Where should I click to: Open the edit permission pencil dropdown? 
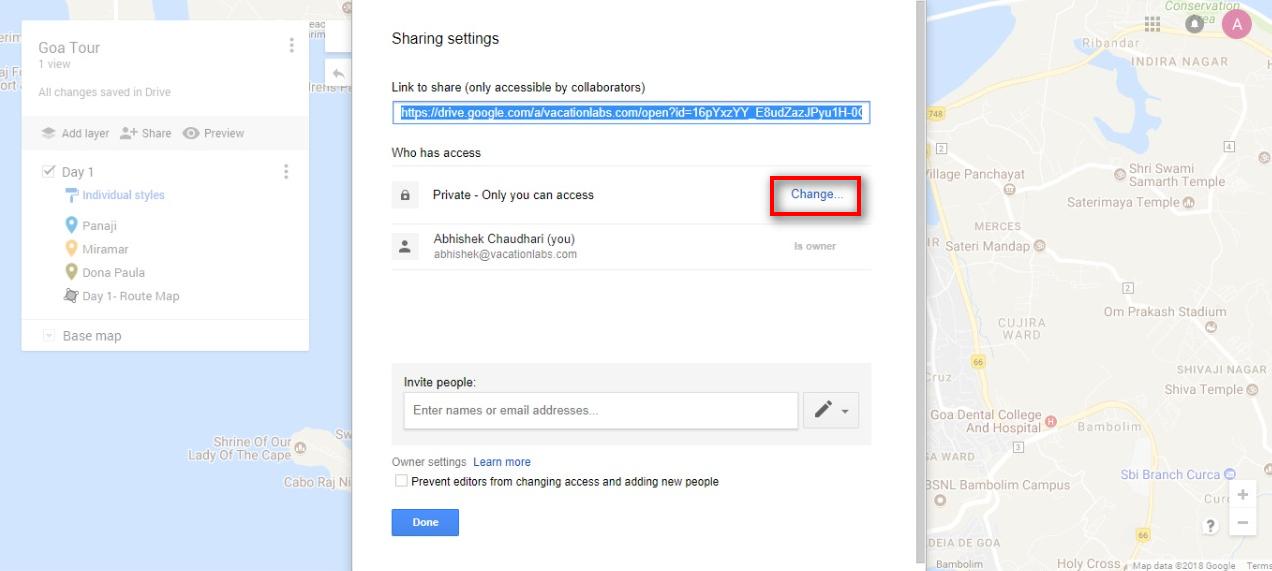click(831, 410)
